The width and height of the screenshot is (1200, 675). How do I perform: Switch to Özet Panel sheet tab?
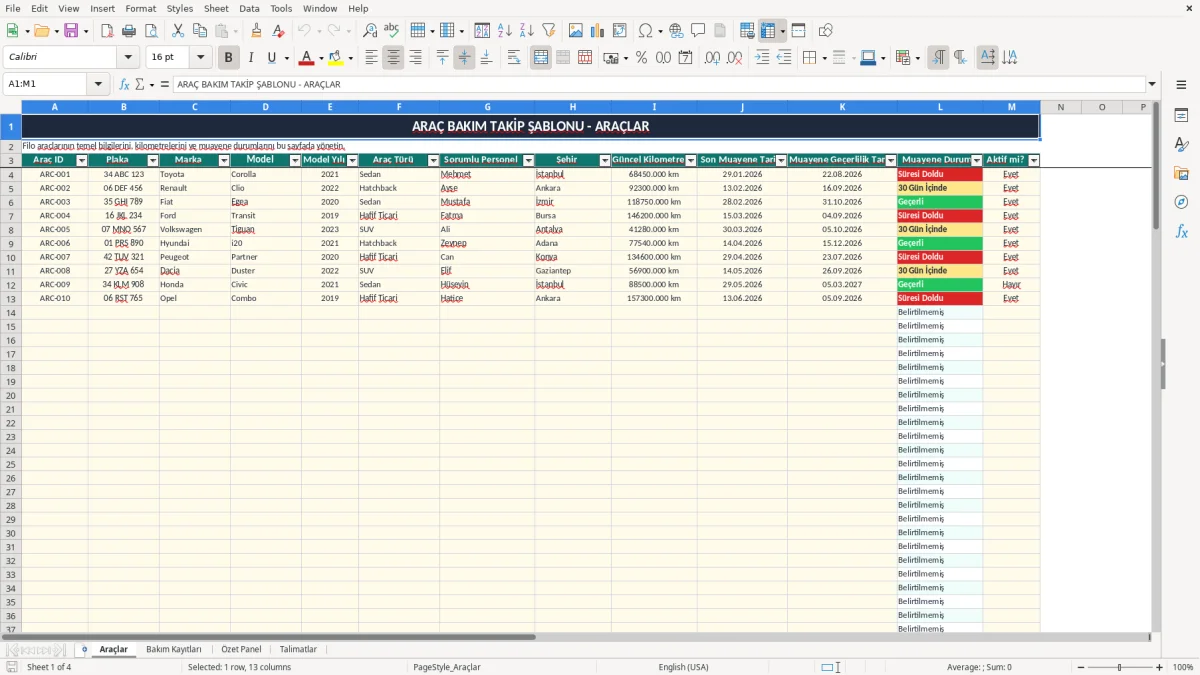[241, 649]
